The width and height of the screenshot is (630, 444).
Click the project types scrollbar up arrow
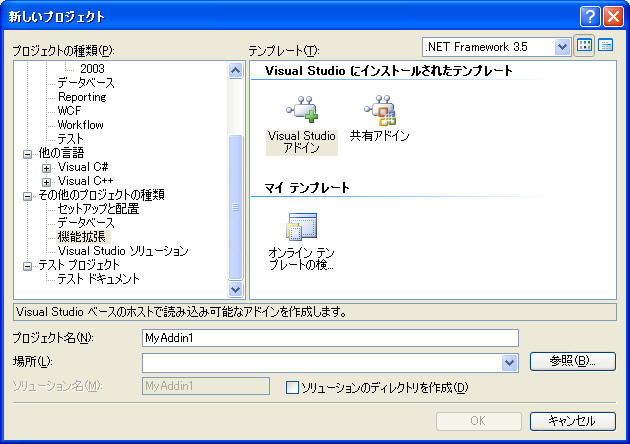tap(235, 71)
